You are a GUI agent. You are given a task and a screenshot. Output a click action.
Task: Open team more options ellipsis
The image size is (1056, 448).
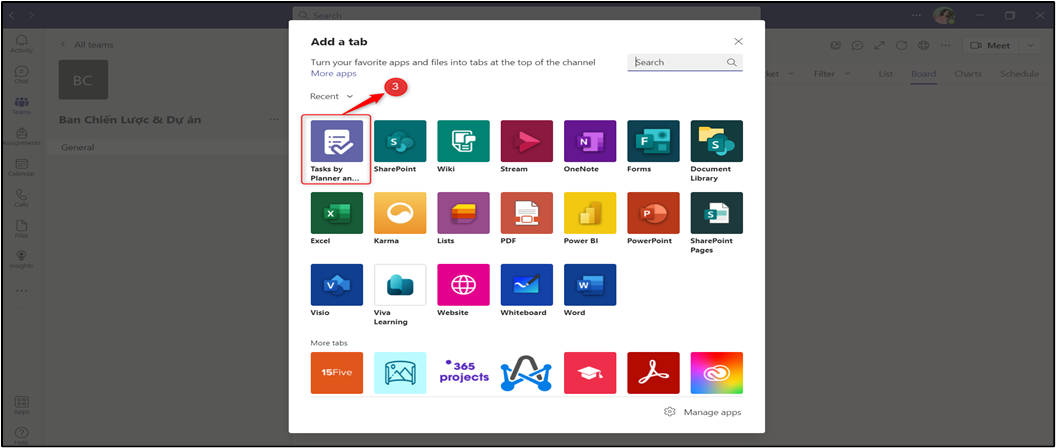coord(273,119)
